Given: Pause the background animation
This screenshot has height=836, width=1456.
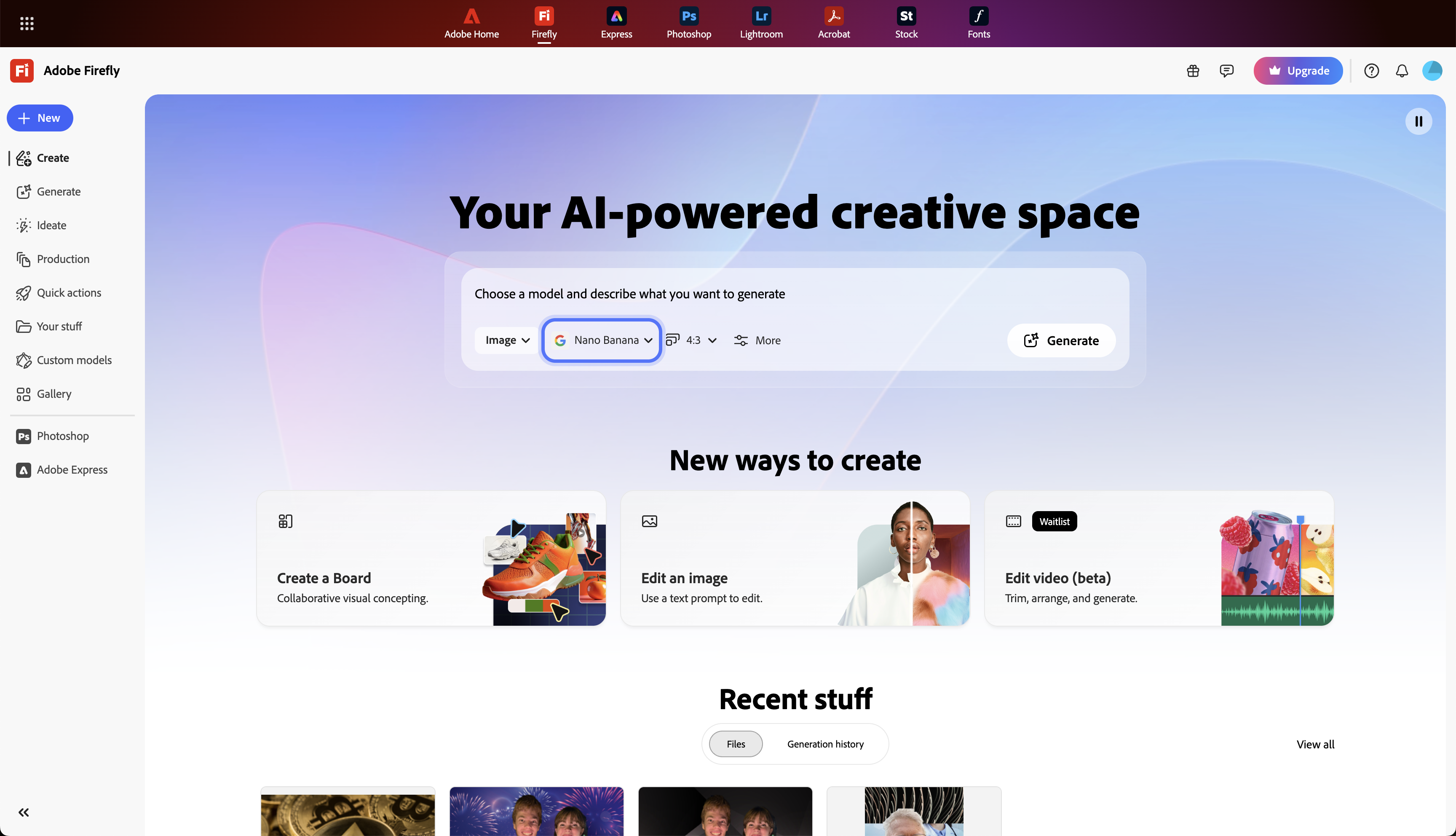Looking at the screenshot, I should click(1419, 121).
